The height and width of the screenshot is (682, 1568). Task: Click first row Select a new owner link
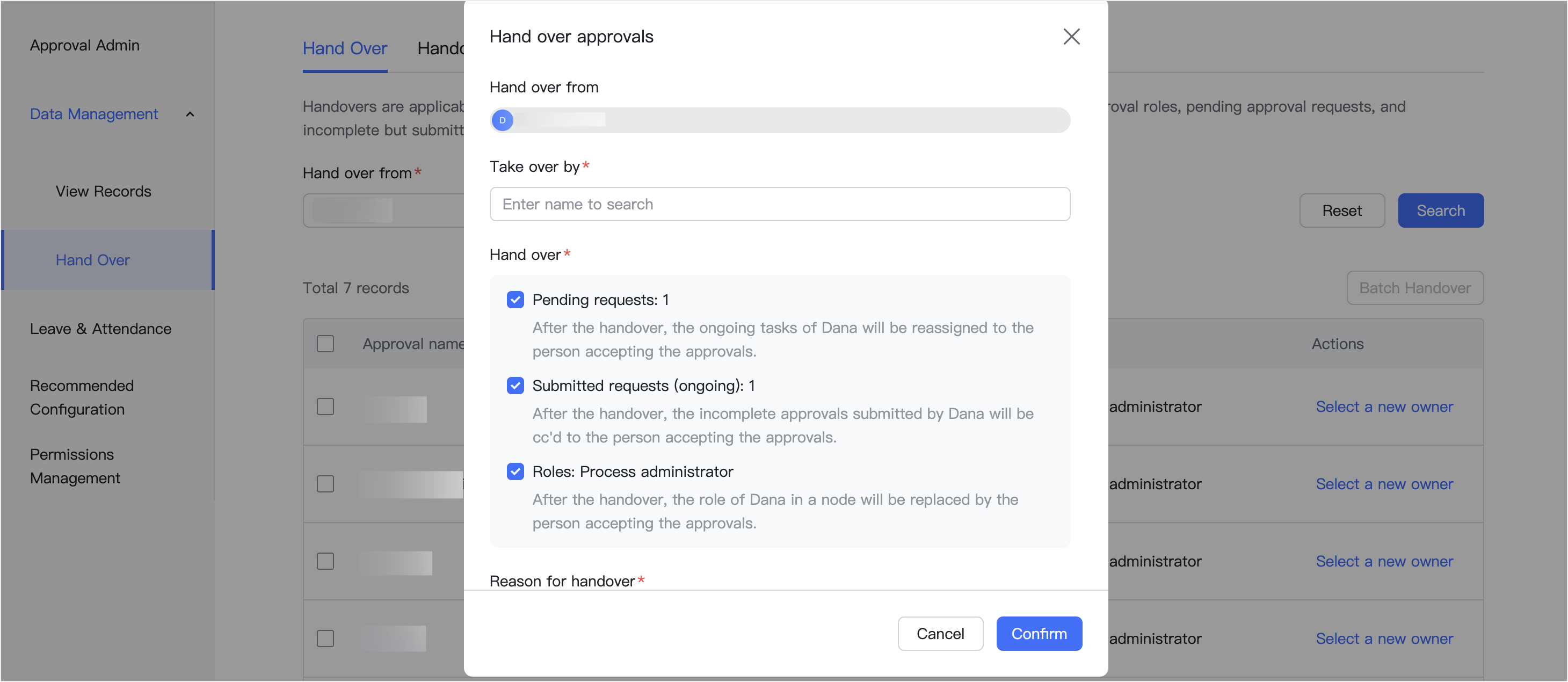click(1384, 407)
